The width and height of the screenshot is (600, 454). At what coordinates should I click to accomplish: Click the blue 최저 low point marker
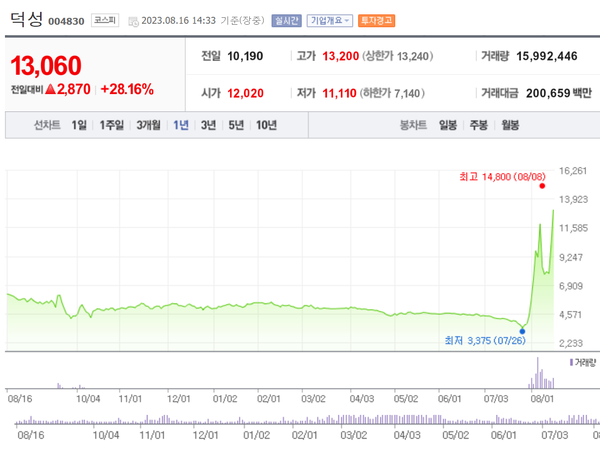tap(522, 330)
